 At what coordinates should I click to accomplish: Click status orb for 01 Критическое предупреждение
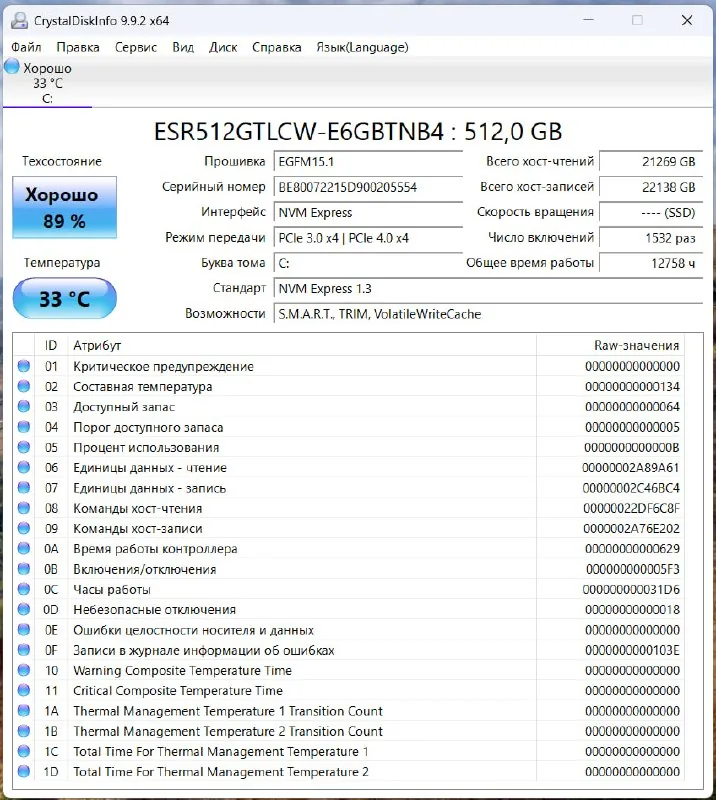coord(23,366)
